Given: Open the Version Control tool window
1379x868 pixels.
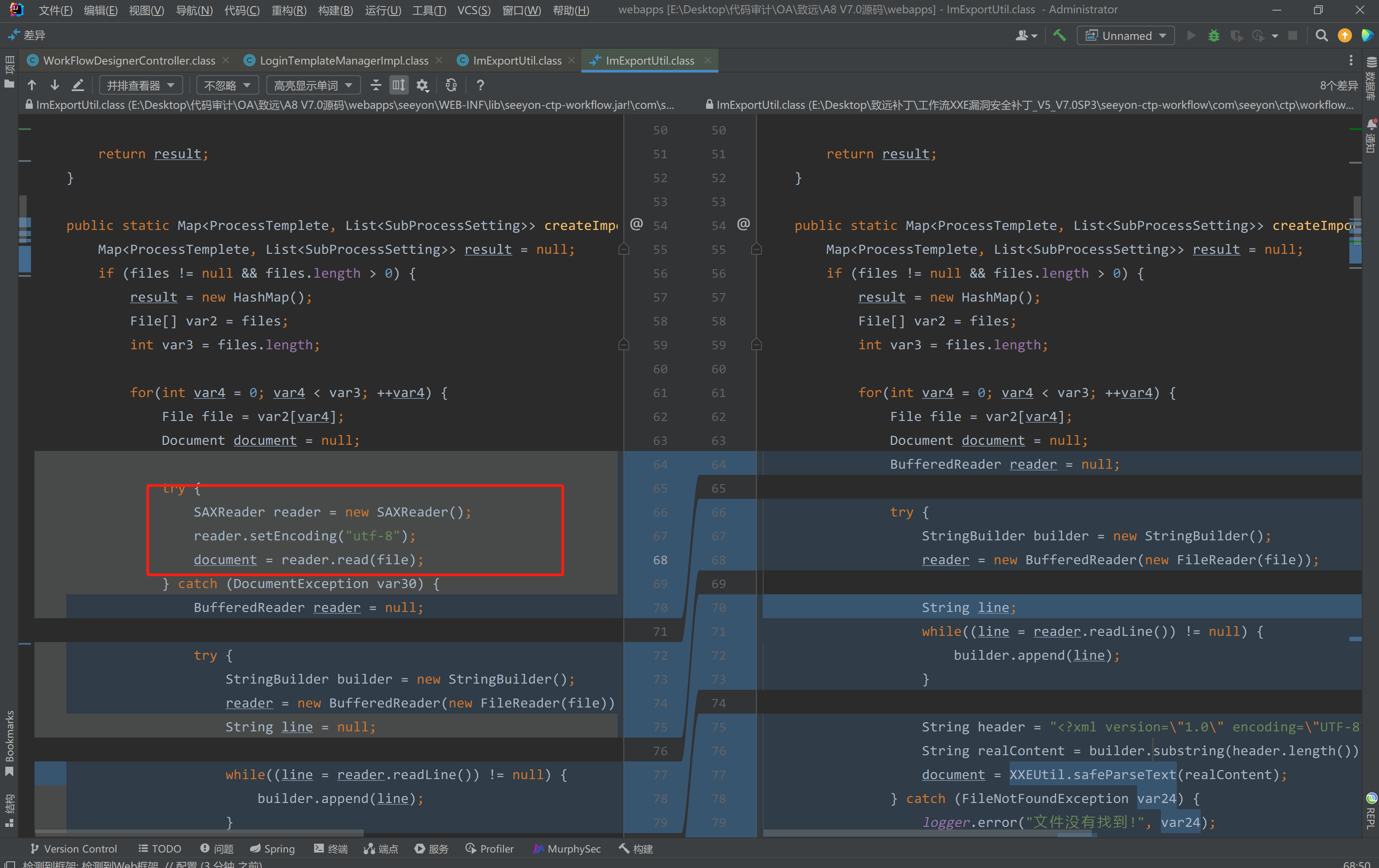Looking at the screenshot, I should pos(74,849).
